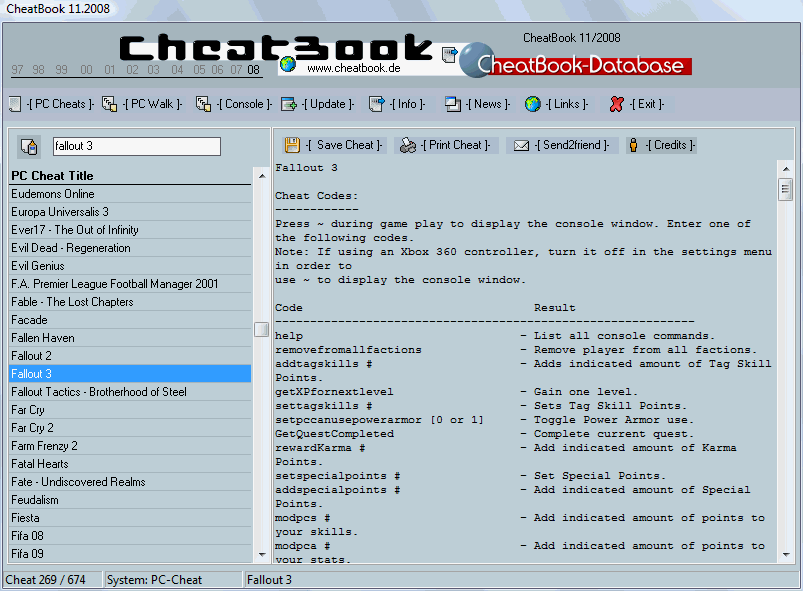Image resolution: width=803 pixels, height=591 pixels.
Task: Open the www.cheatbook.de link
Action: [353, 68]
